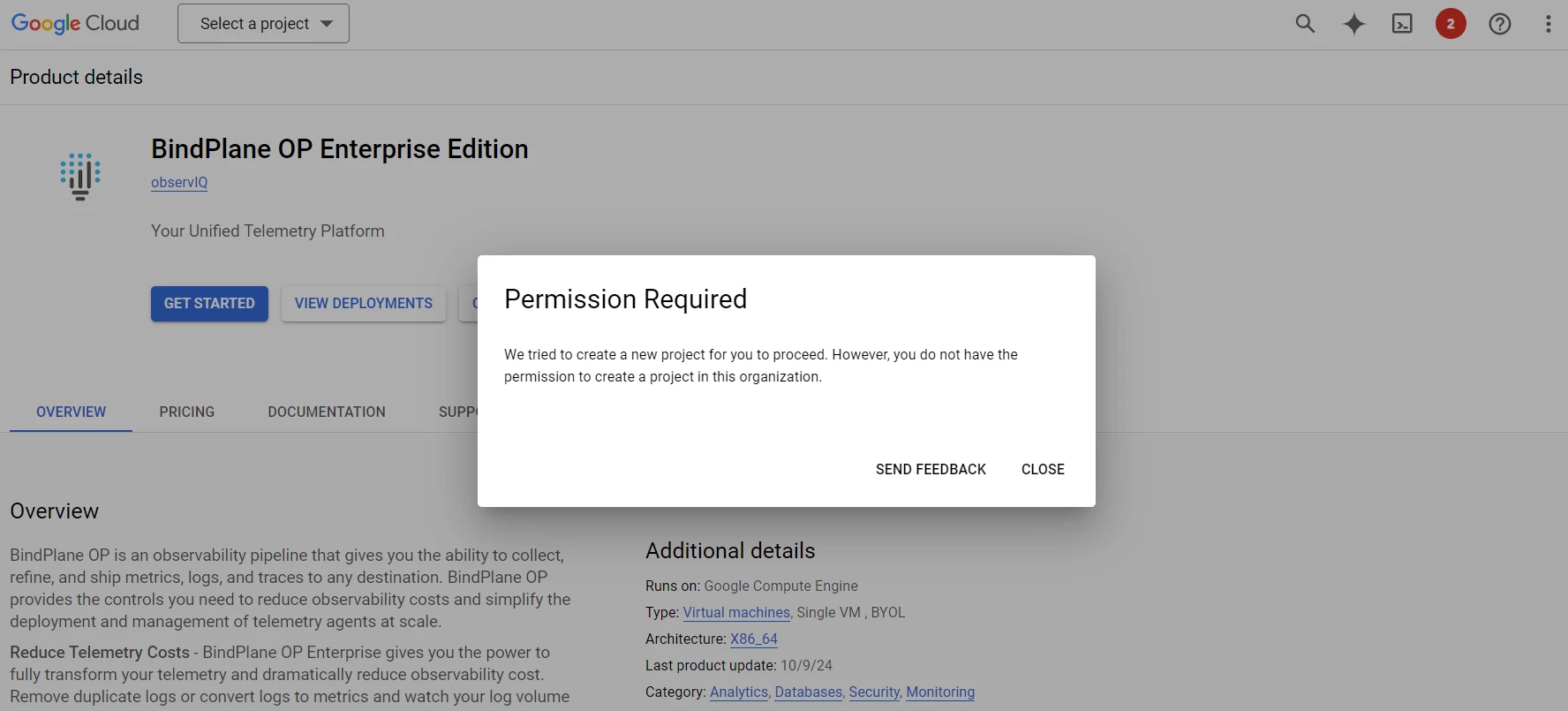This screenshot has width=1568, height=711.
Task: Open the Virtual machines type link
Action: pyautogui.click(x=736, y=612)
